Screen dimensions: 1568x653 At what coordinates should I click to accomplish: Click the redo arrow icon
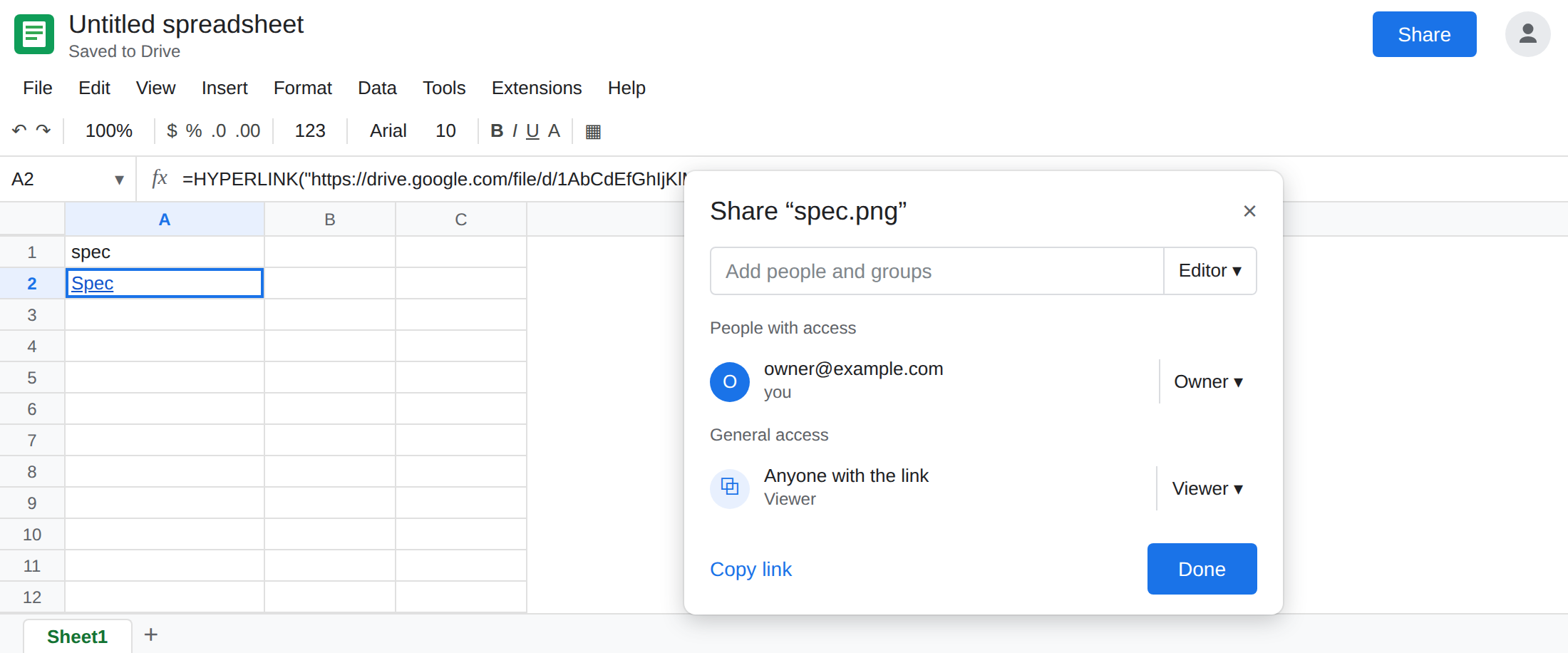[43, 130]
